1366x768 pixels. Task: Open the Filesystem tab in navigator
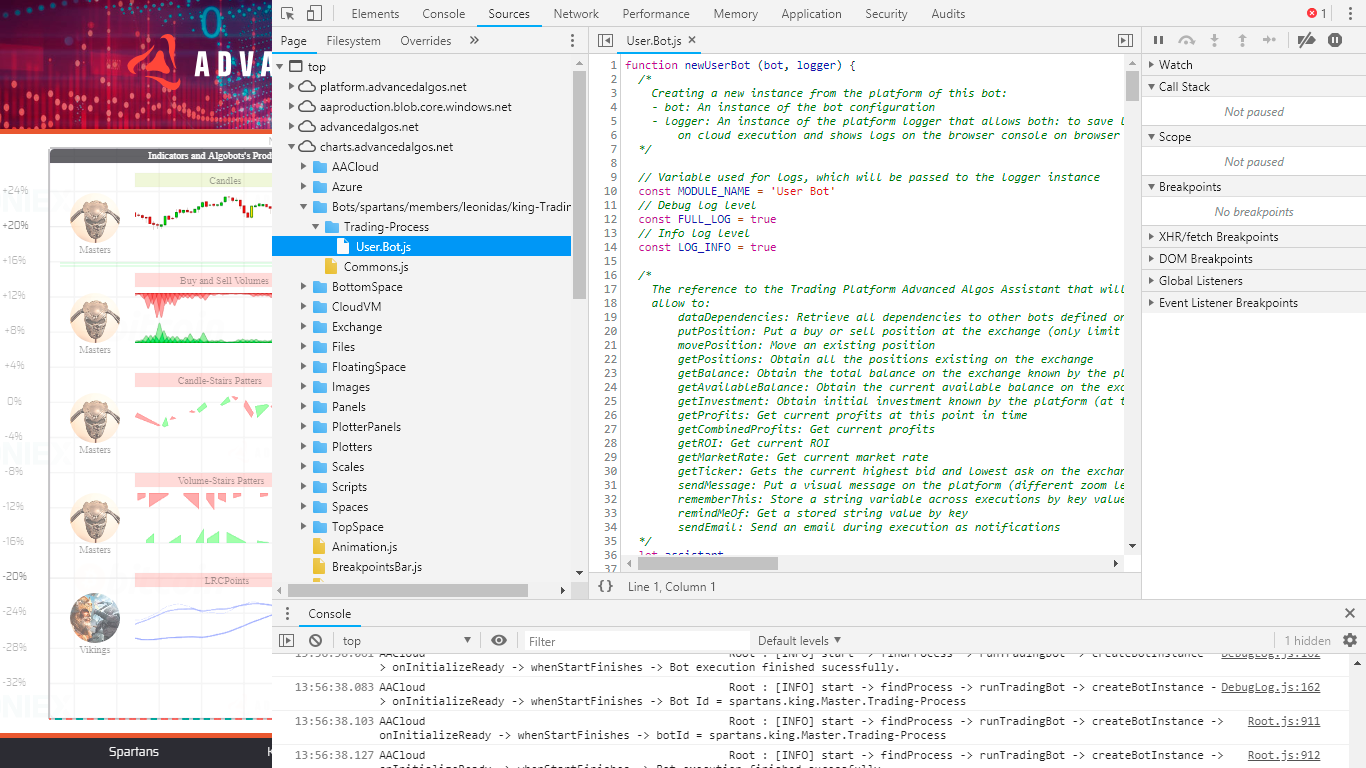[x=353, y=41]
